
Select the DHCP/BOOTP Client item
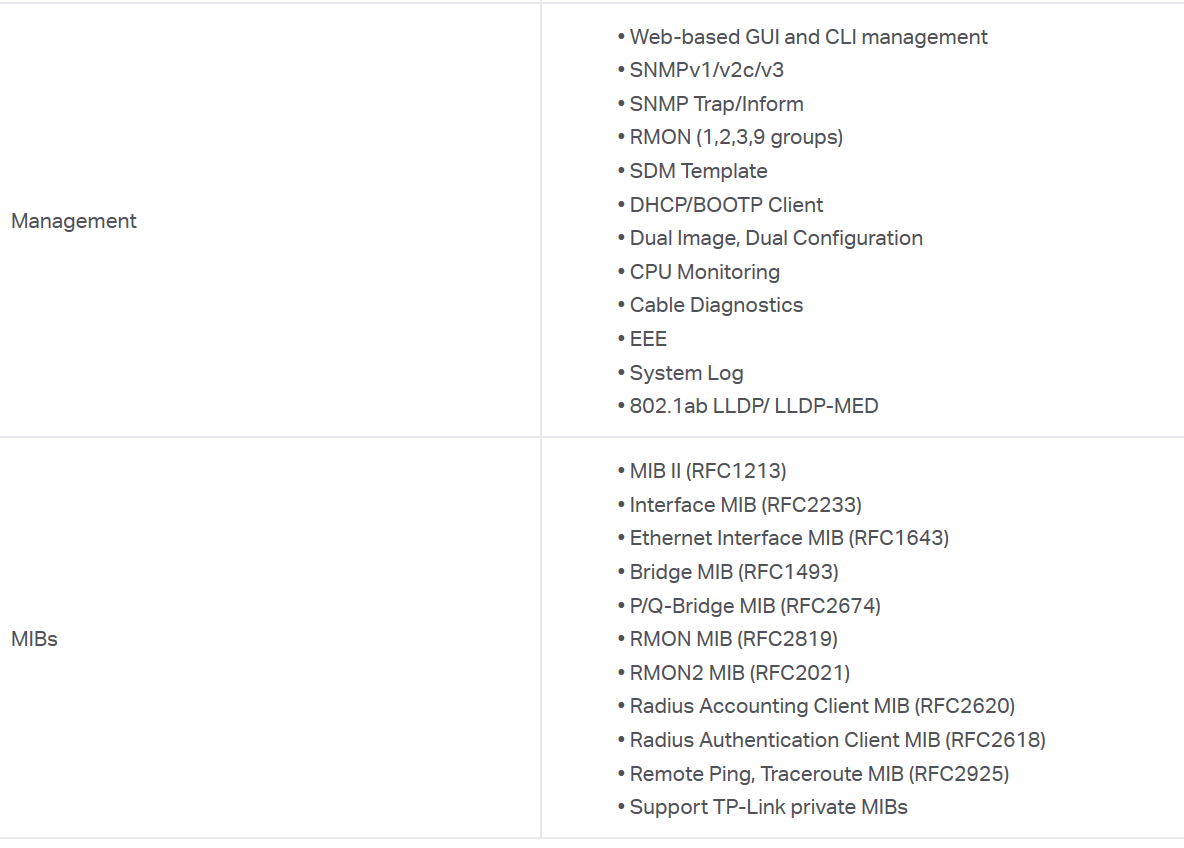(726, 205)
